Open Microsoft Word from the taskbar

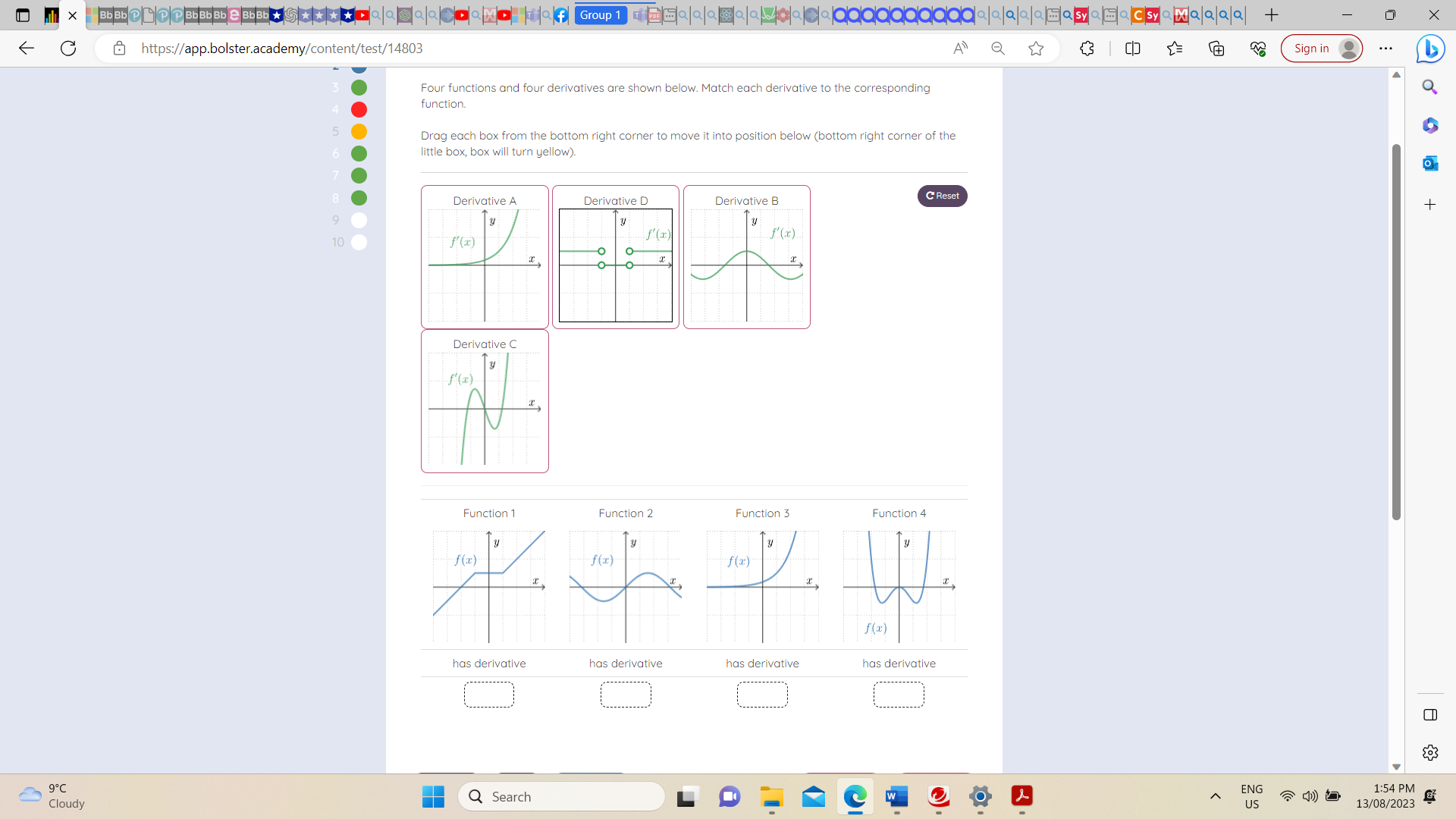click(896, 797)
